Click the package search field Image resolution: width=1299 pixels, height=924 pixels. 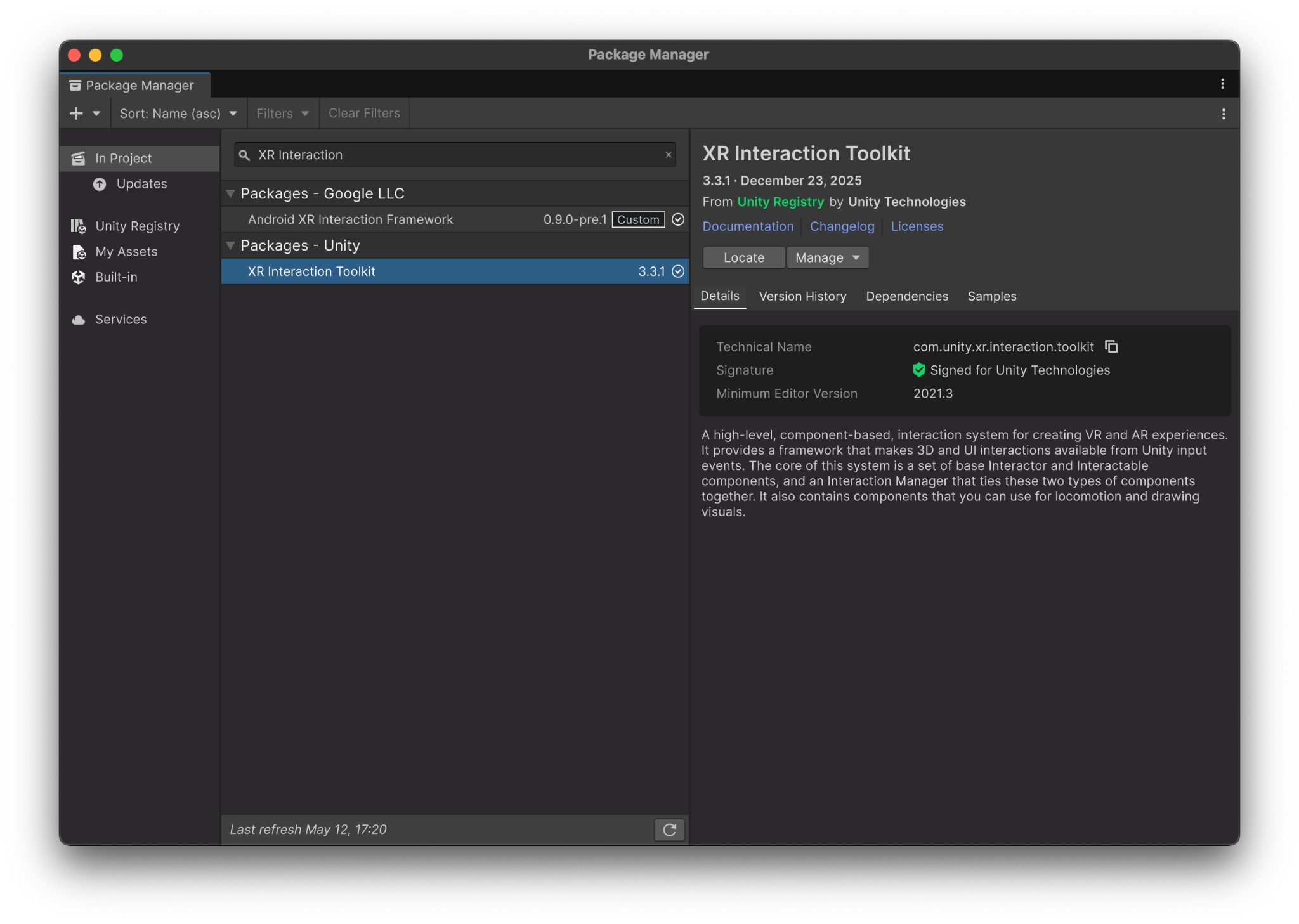[x=454, y=155]
